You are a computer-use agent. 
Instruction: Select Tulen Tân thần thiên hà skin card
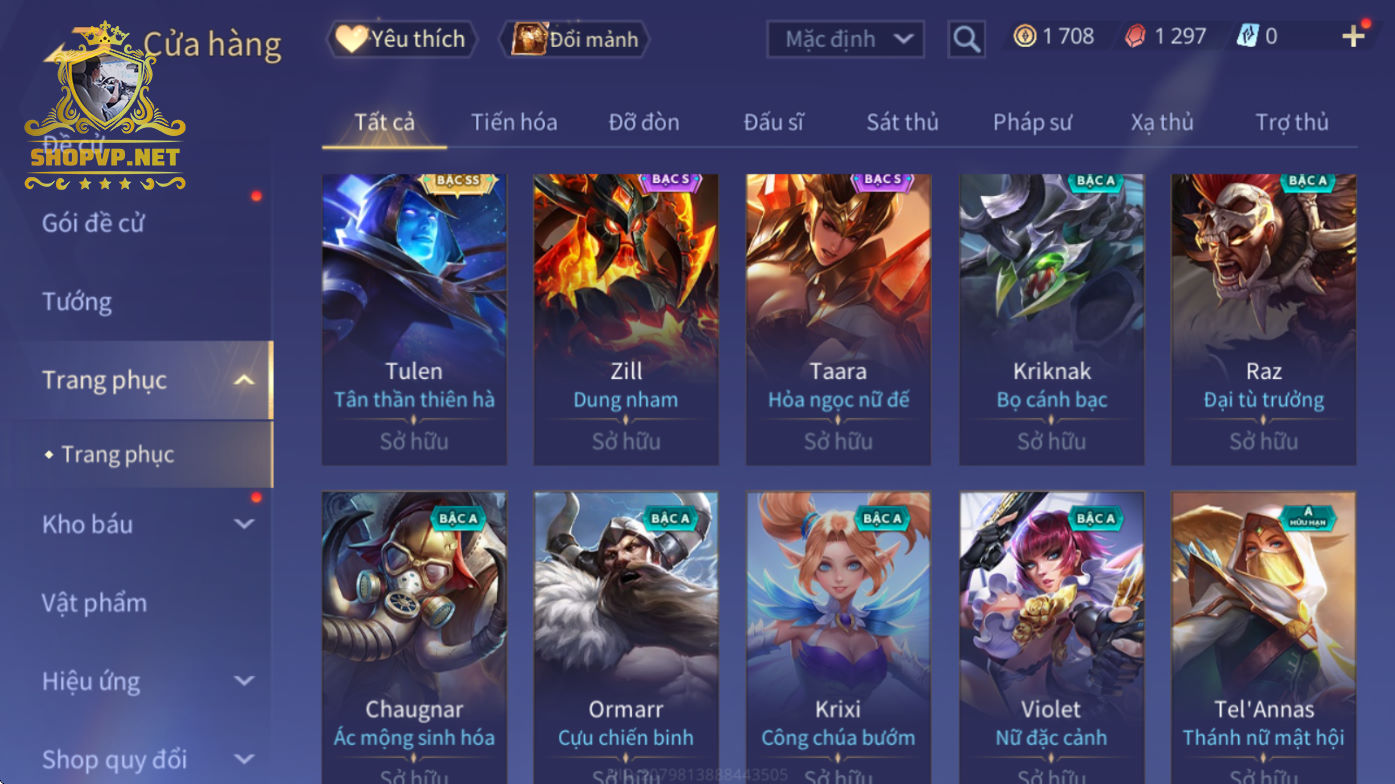(x=414, y=320)
